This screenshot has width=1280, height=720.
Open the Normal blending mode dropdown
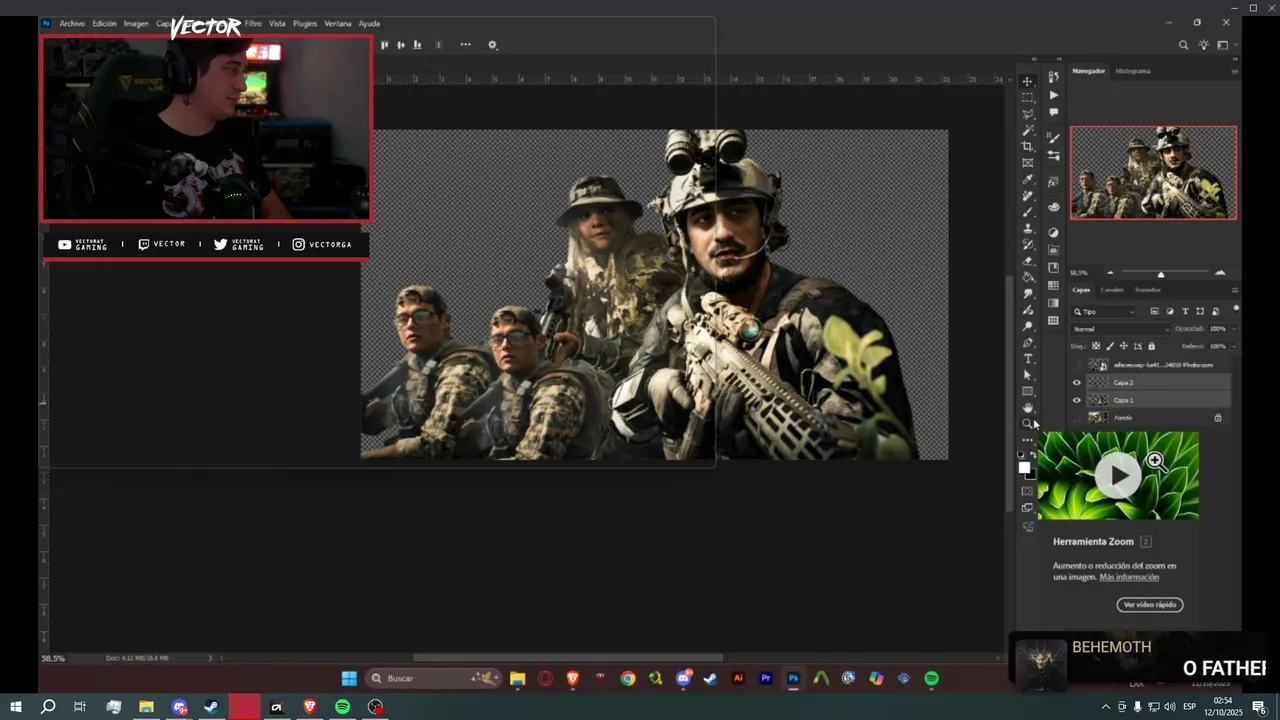[1120, 329]
